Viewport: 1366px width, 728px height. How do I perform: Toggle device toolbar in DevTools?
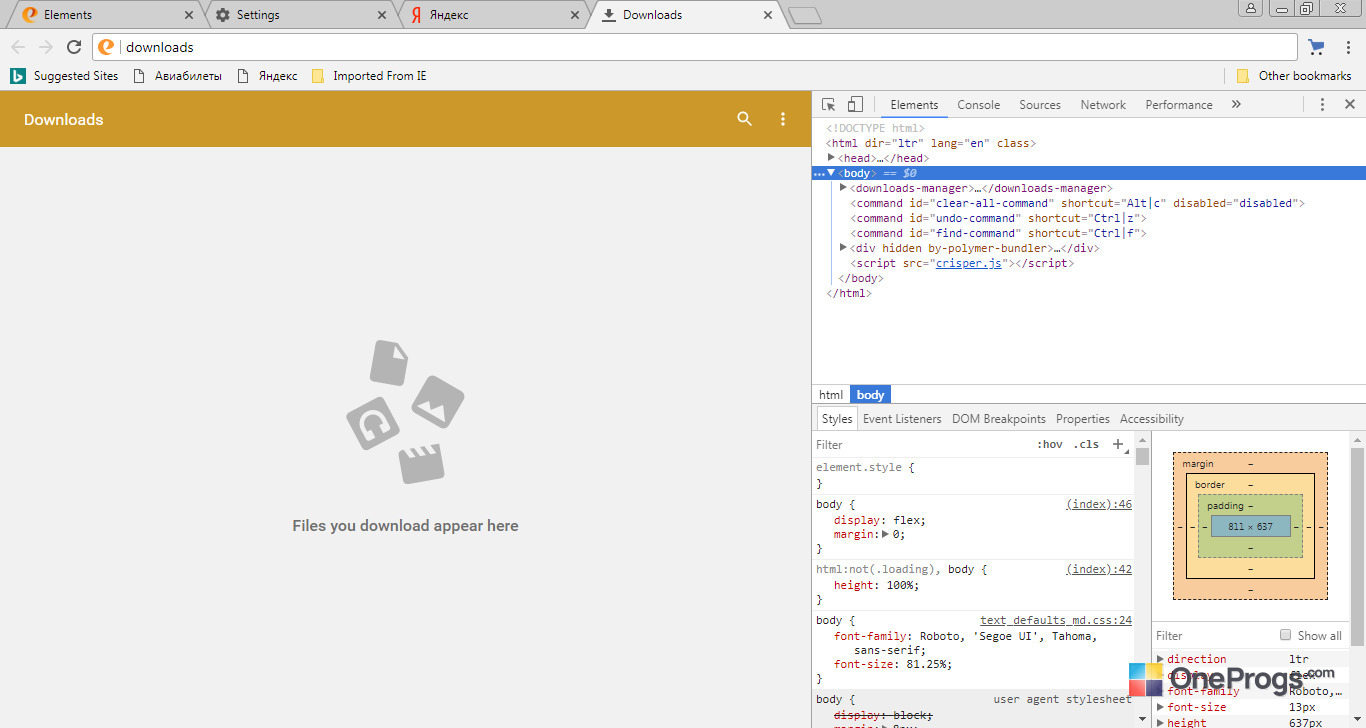(x=855, y=104)
